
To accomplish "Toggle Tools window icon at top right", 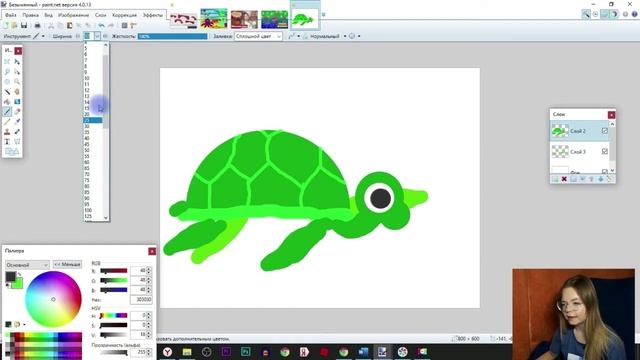I will [x=586, y=14].
